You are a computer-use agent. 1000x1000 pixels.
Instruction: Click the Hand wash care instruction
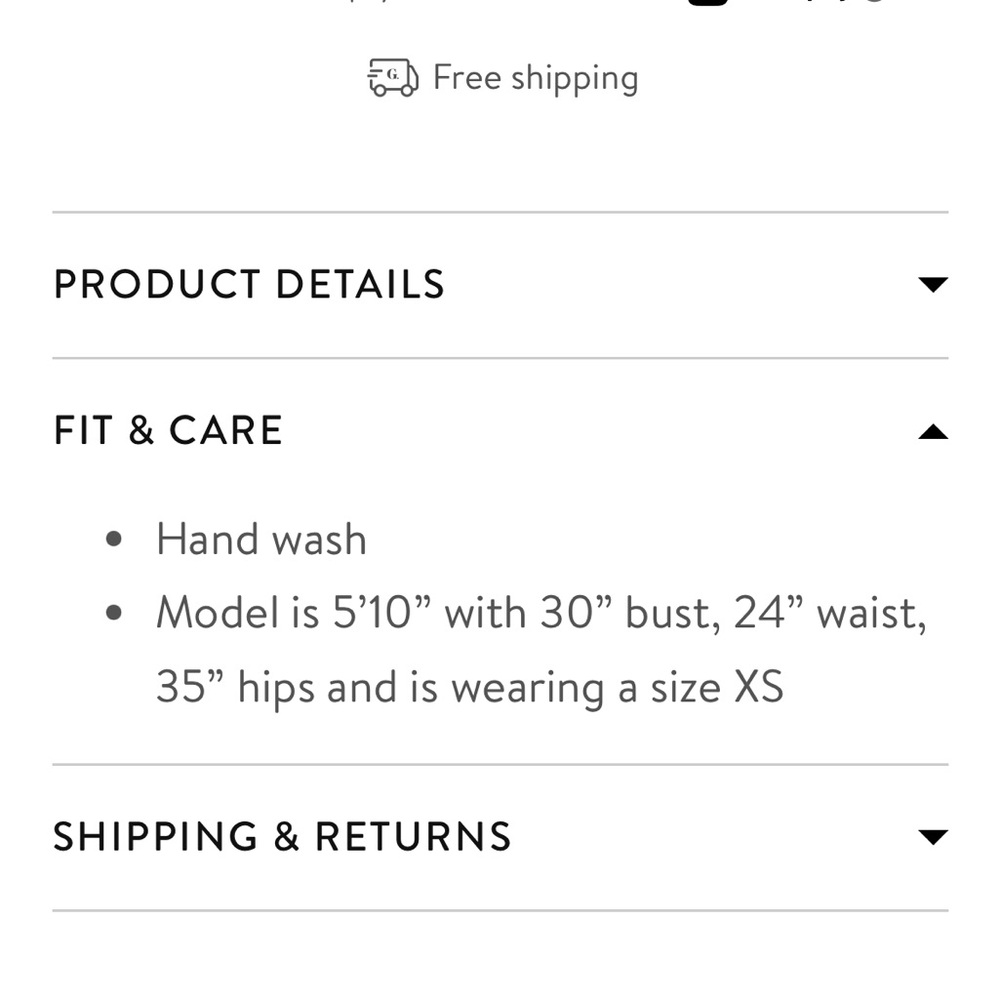[261, 540]
